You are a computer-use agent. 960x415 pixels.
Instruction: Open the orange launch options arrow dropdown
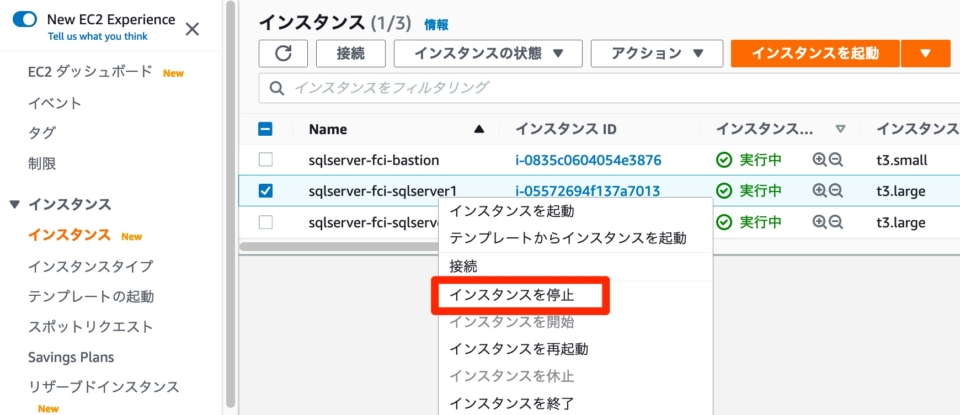pyautogui.click(x=926, y=54)
